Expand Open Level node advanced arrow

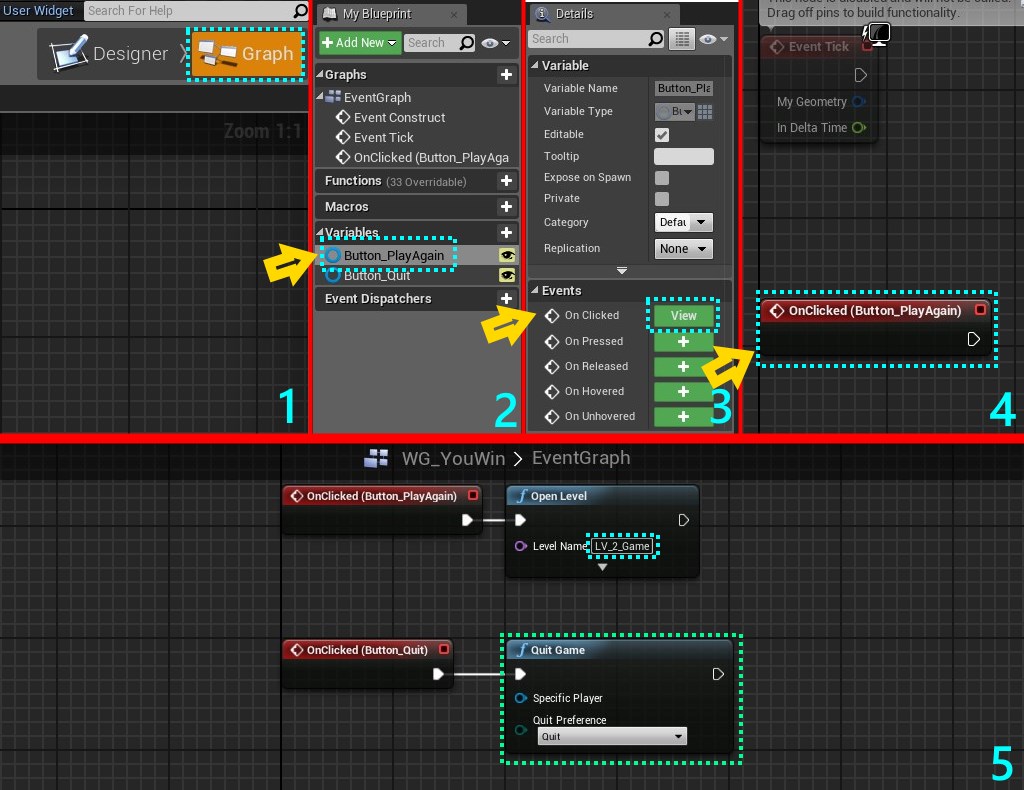coord(602,567)
